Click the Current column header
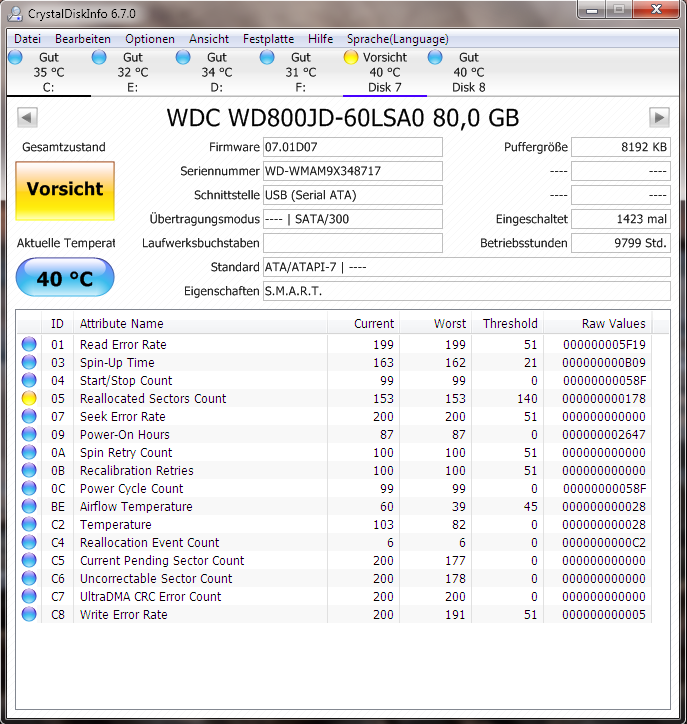 click(x=363, y=323)
